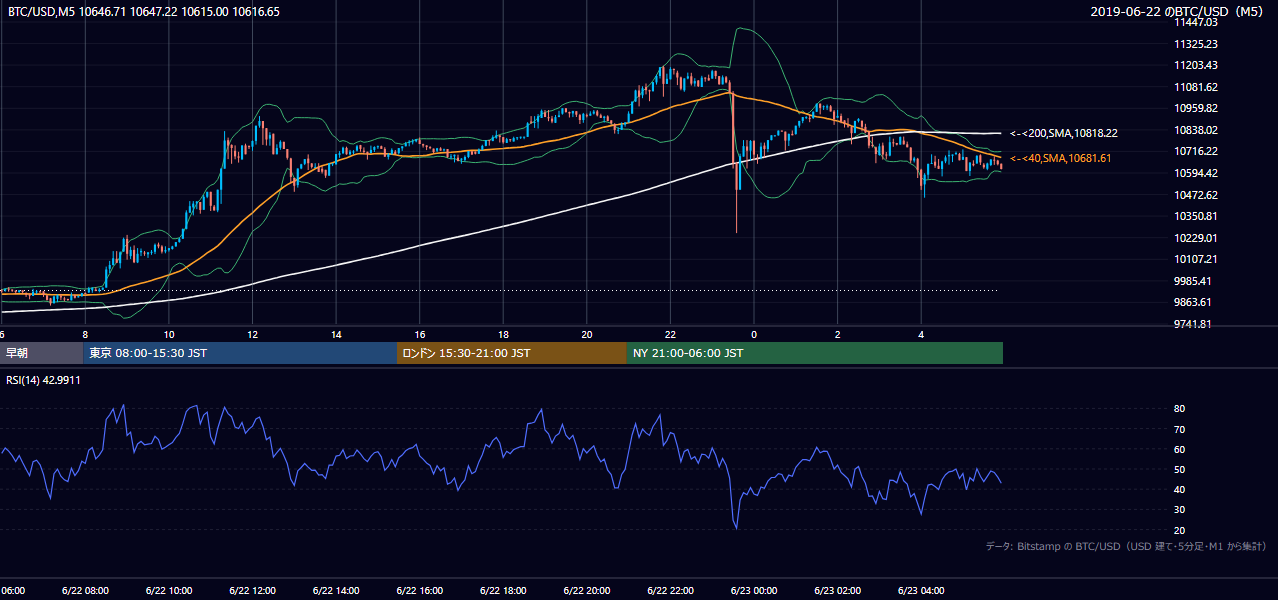Click the 6/23 00:00 date label
Image resolution: width=1278 pixels, height=600 pixels.
(753, 591)
